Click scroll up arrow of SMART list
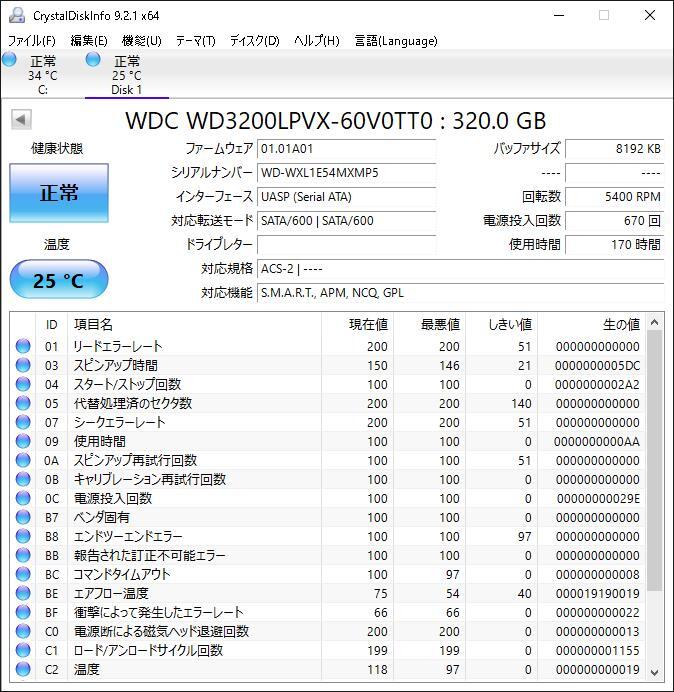Image resolution: width=674 pixels, height=692 pixels. click(x=655, y=323)
